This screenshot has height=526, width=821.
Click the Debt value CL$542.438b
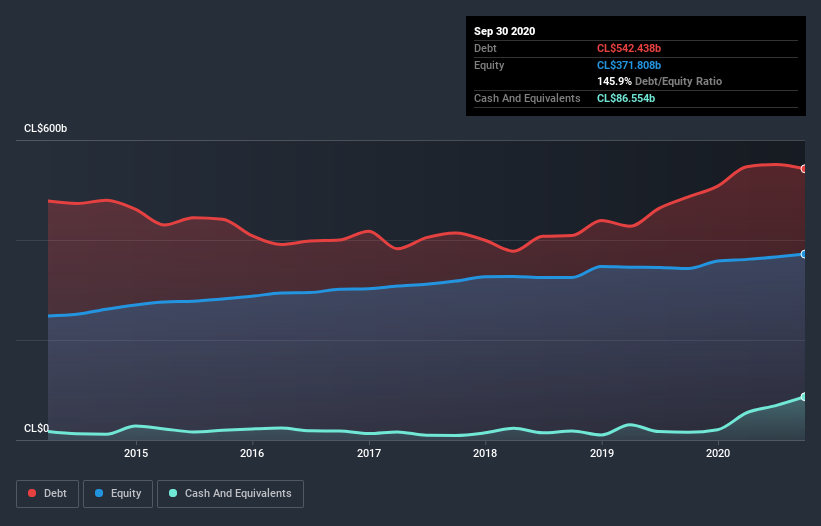click(x=629, y=48)
